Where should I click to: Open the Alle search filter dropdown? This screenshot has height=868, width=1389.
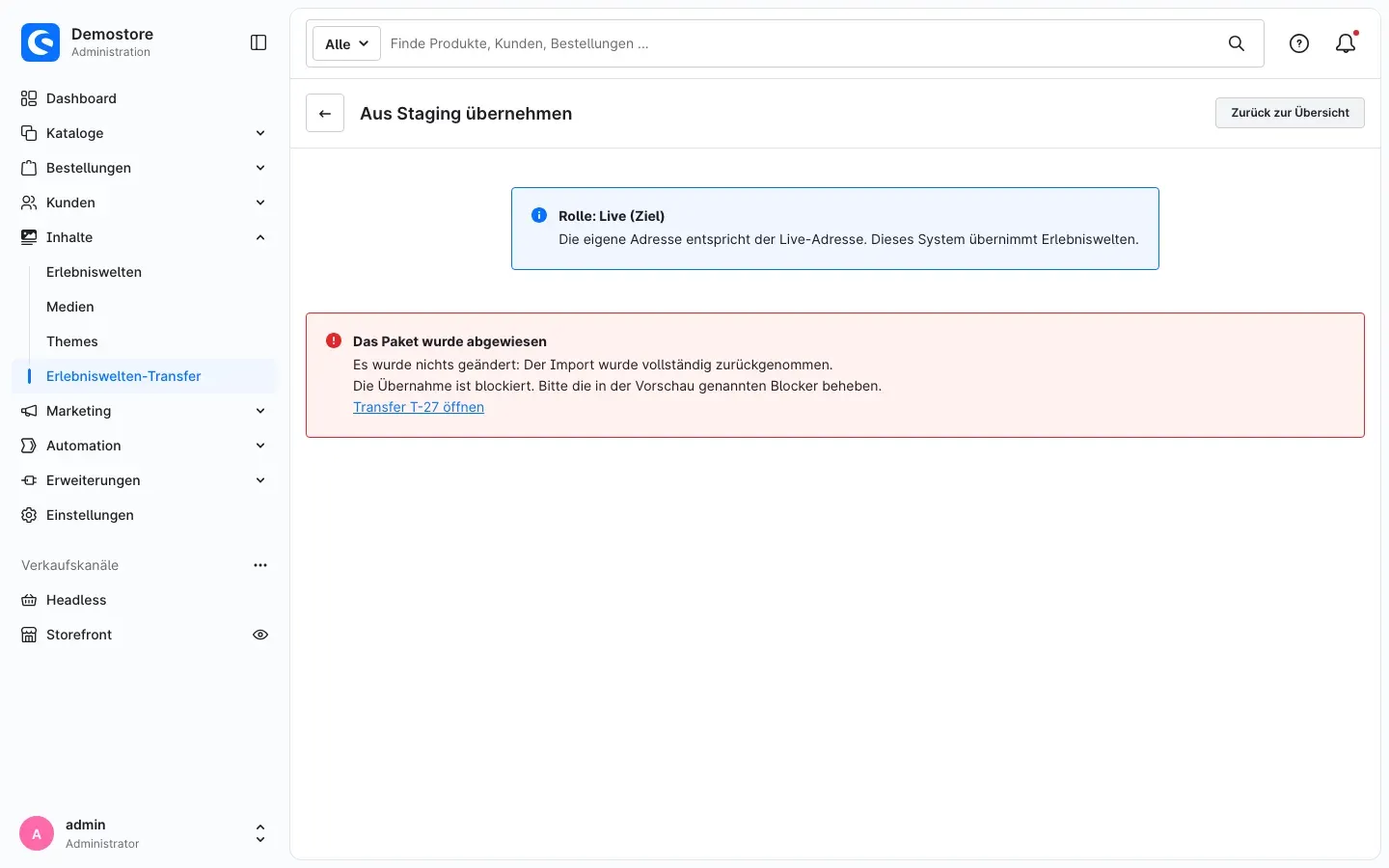click(346, 43)
